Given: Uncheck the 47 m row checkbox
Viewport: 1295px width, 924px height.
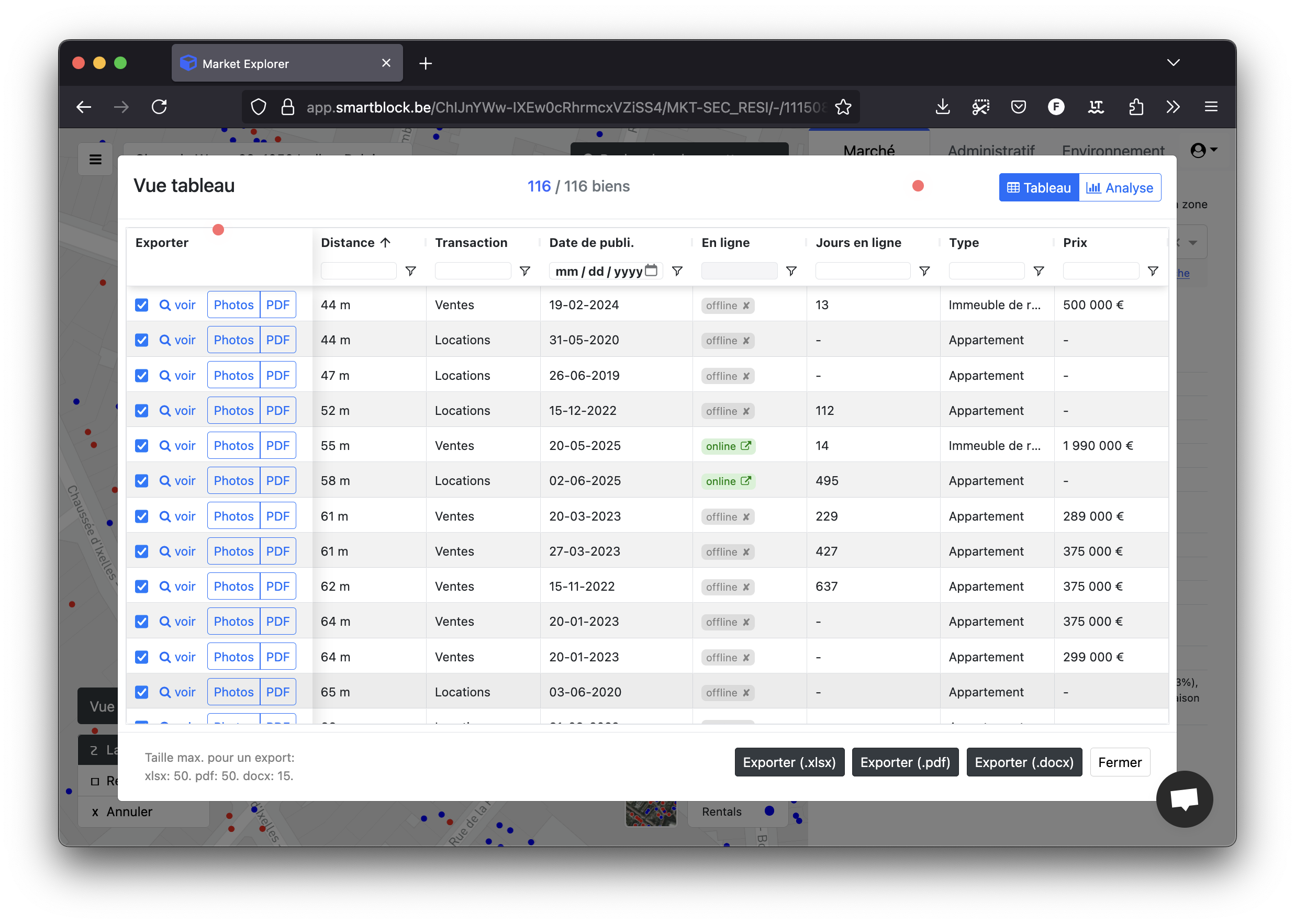Looking at the screenshot, I should point(141,376).
